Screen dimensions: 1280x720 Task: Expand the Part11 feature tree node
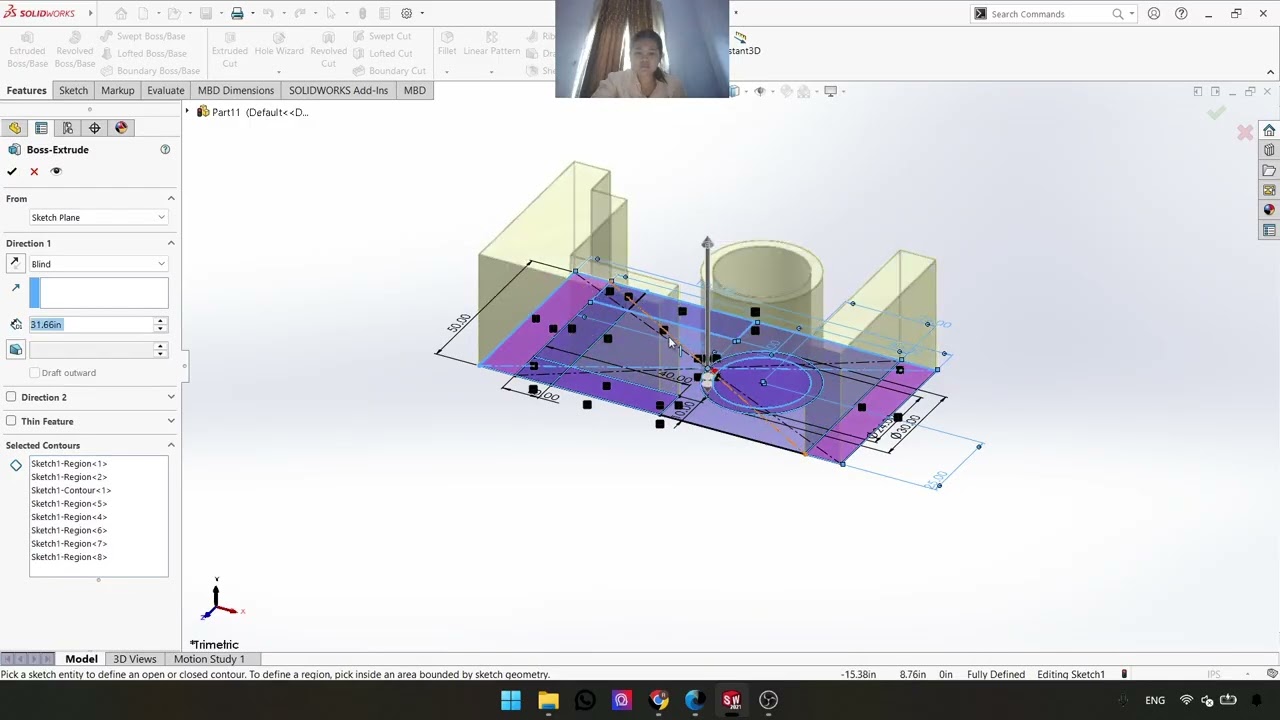pyautogui.click(x=187, y=112)
